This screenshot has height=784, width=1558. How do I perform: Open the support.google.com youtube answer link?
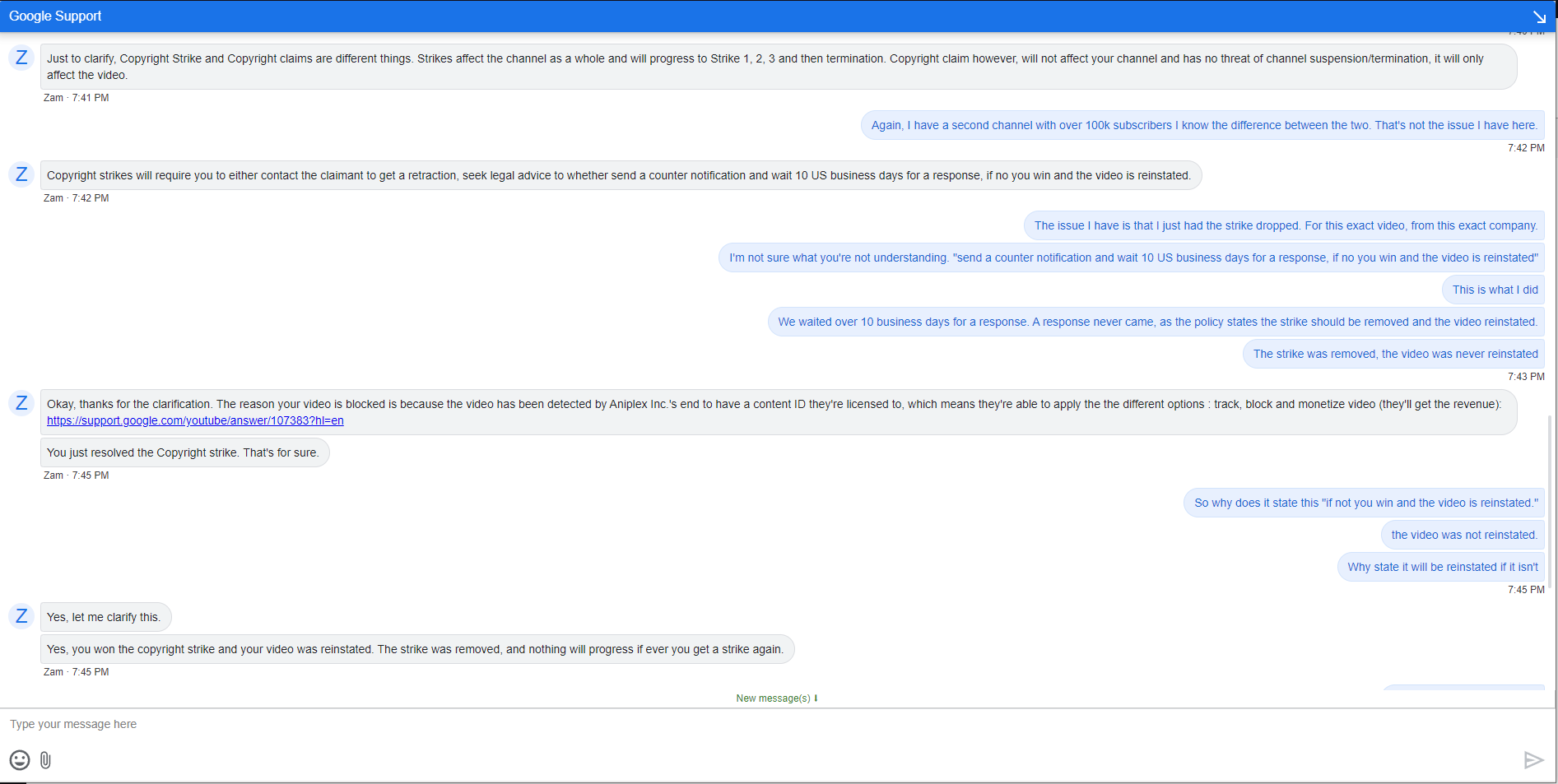(x=195, y=420)
